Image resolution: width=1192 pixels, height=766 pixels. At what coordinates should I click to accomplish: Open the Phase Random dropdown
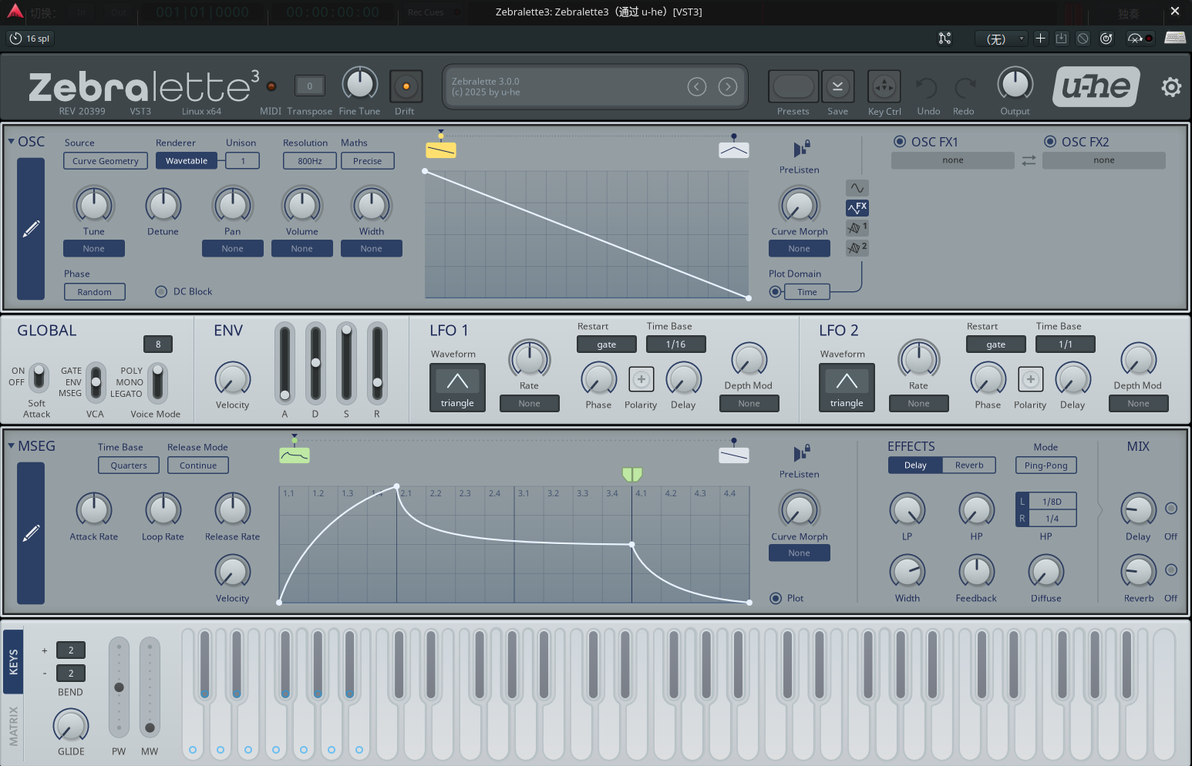[x=94, y=292]
